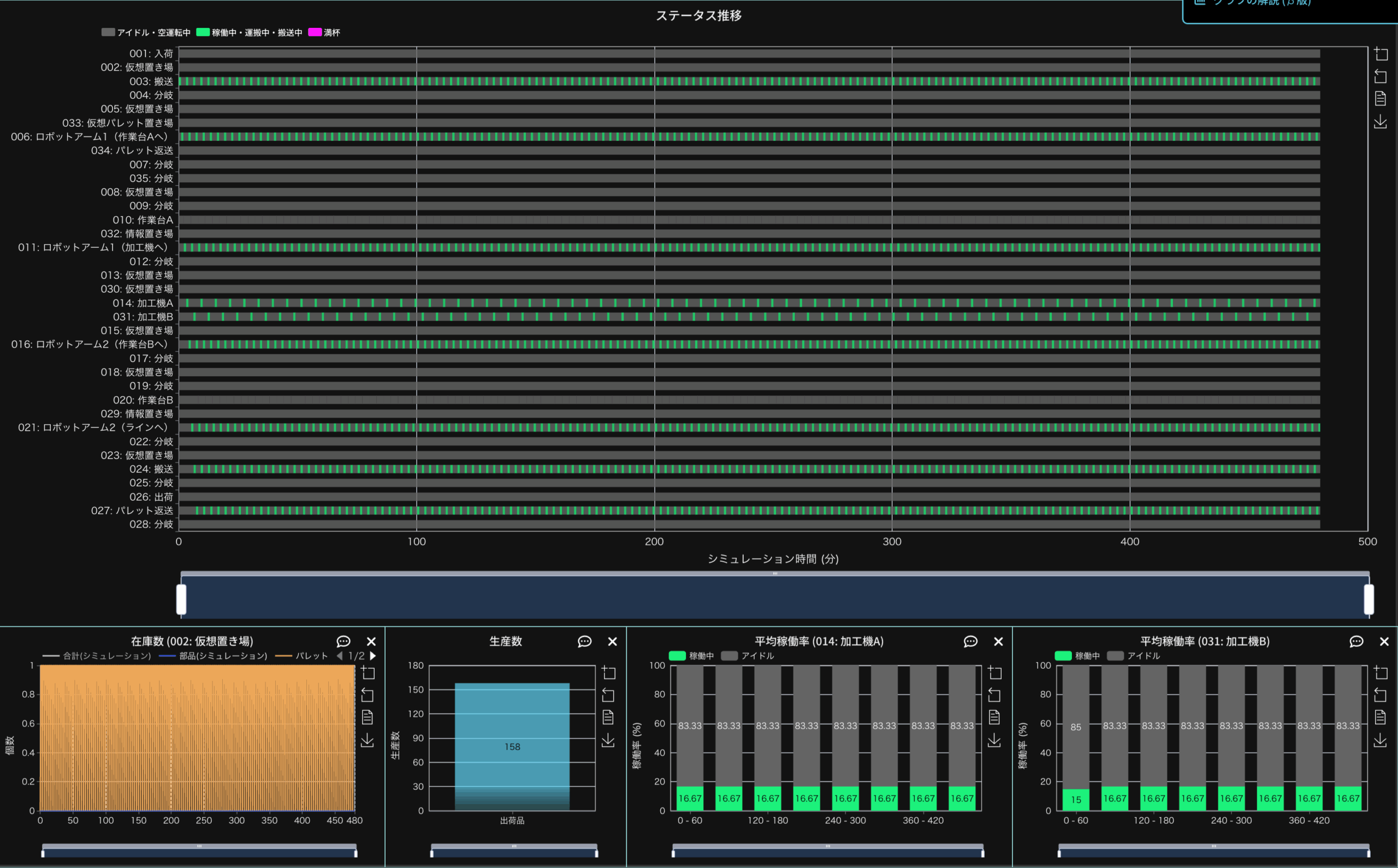Open comment bubble on 在庫数 panel
Screen dimensions: 1398x868
[x=343, y=641]
